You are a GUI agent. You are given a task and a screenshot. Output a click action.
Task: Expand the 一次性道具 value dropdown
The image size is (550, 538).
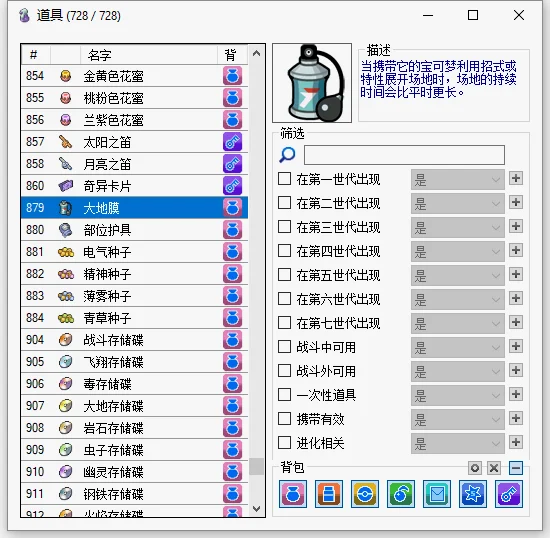click(x=458, y=395)
